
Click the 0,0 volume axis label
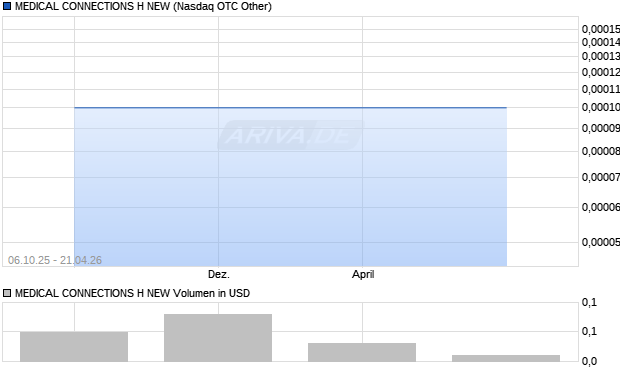[x=589, y=361]
